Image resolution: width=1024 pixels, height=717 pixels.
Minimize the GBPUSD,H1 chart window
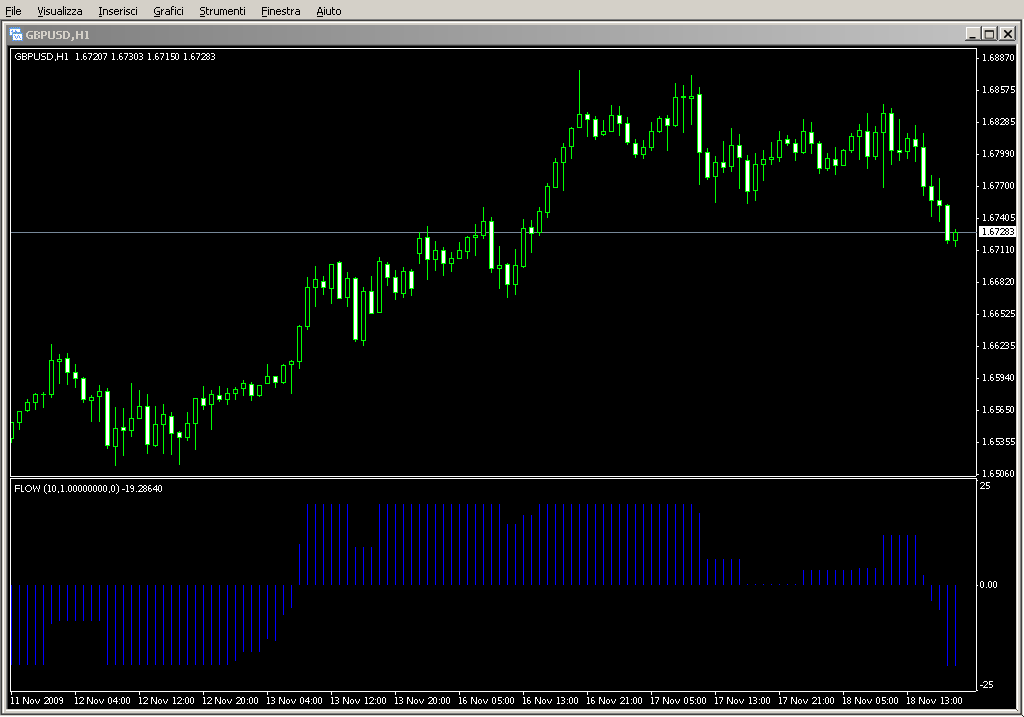(x=972, y=34)
